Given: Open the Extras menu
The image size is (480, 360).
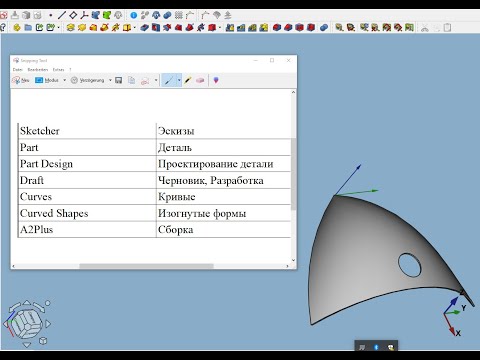Looking at the screenshot, I should [58, 70].
